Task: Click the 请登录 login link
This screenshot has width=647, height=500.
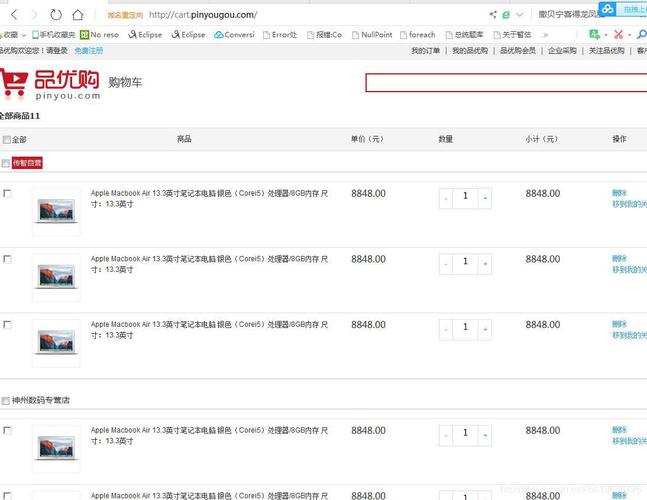Action: [57, 50]
